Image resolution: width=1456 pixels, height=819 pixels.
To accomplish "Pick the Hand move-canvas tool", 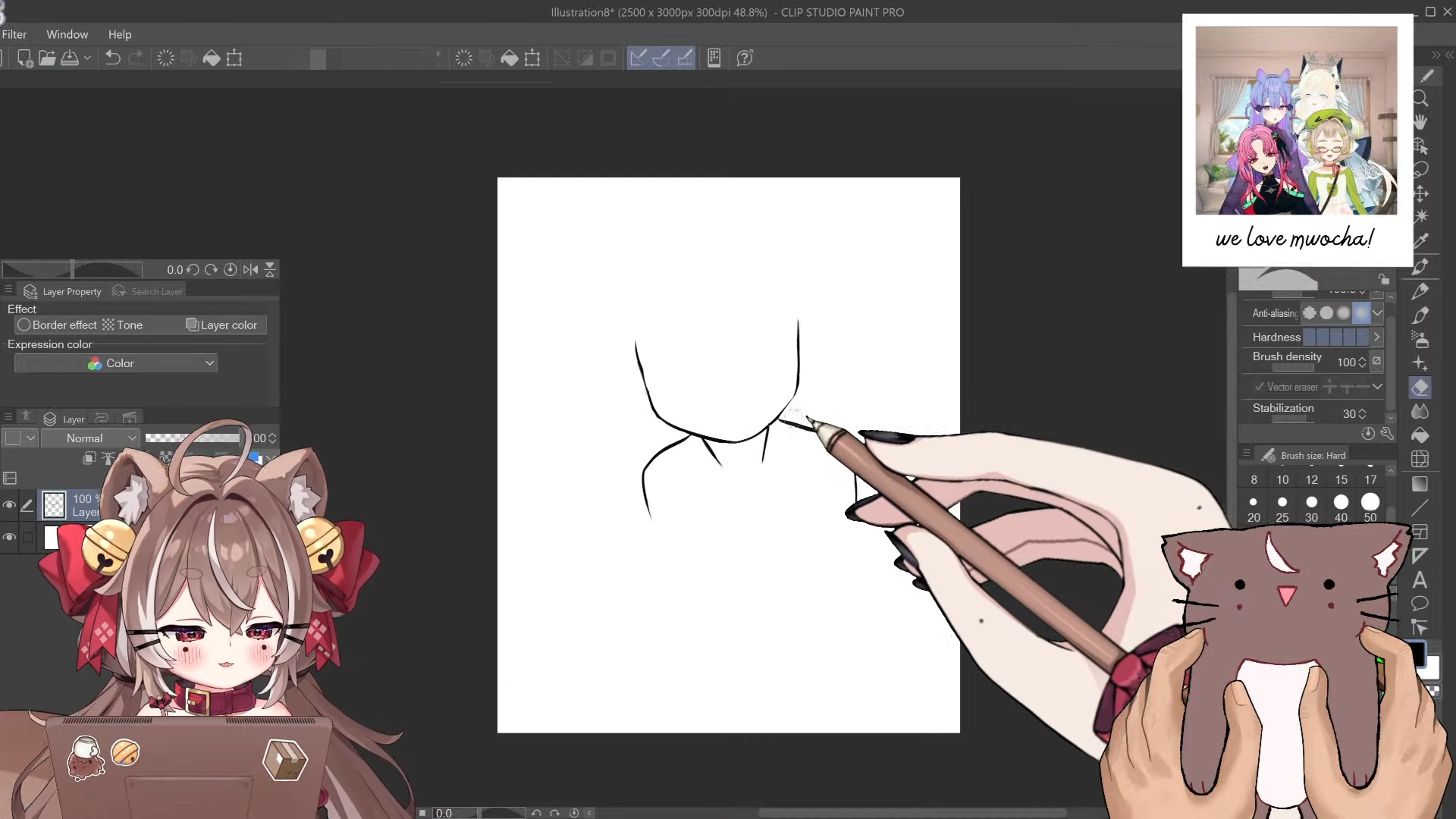I will 1420,122.
